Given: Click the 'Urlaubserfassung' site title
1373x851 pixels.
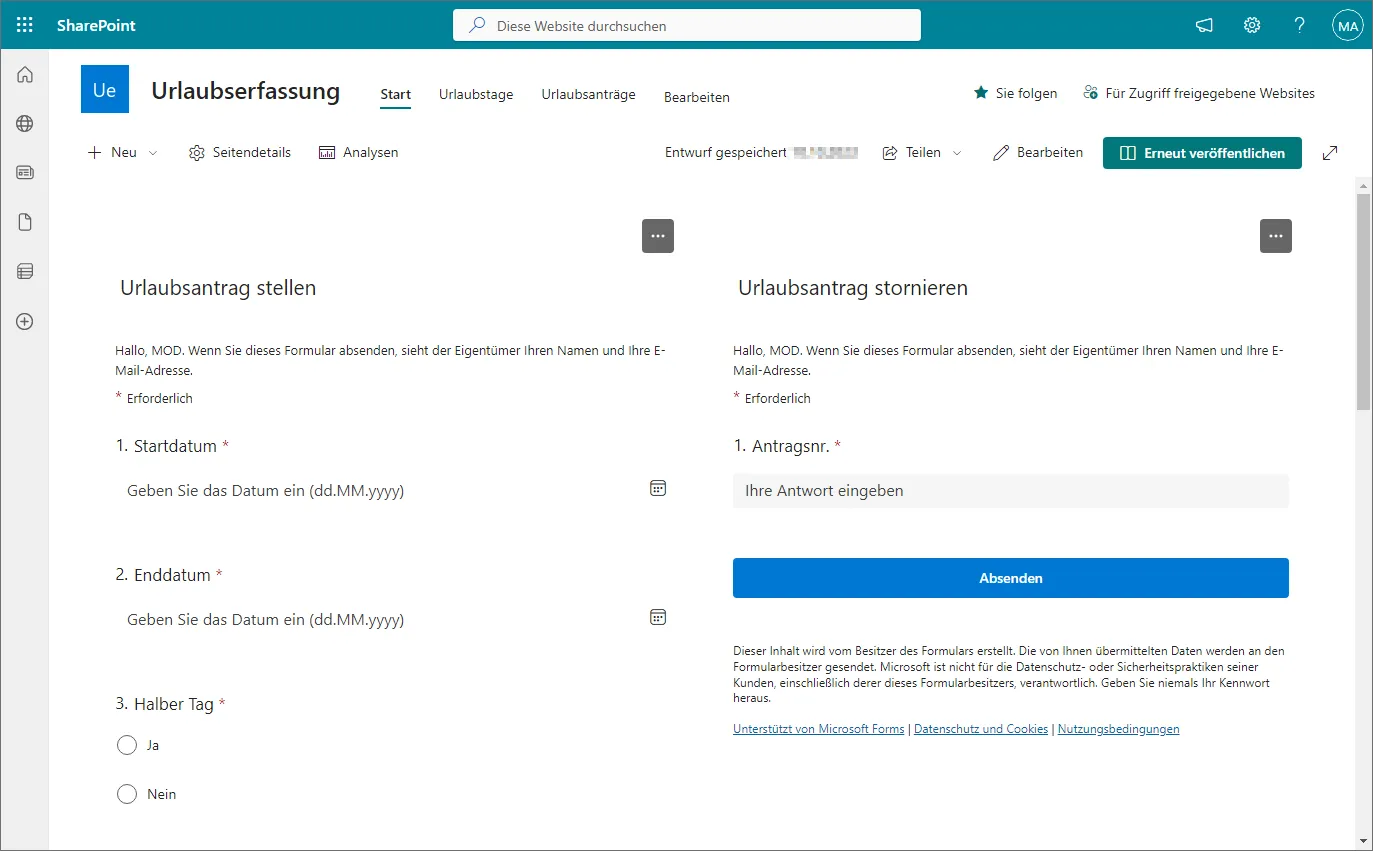Looking at the screenshot, I should click(x=246, y=91).
